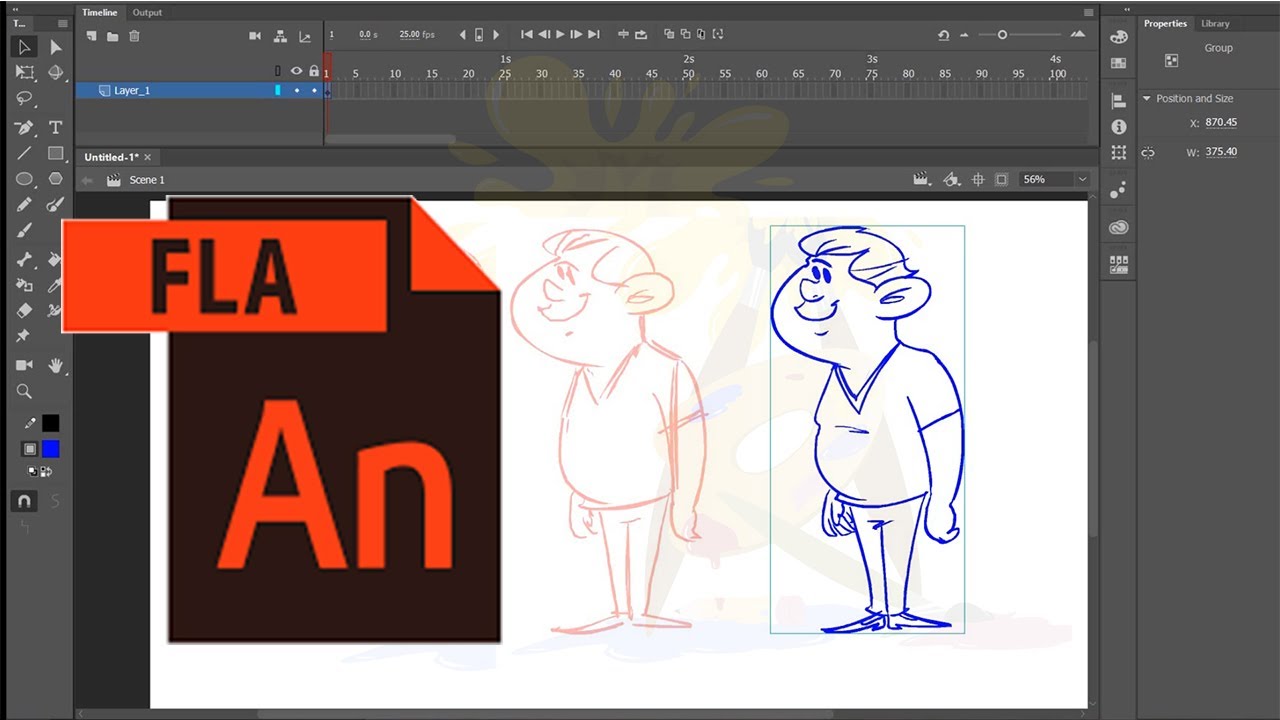Select the Pen tool
This screenshot has height=720, width=1280.
tap(24, 128)
